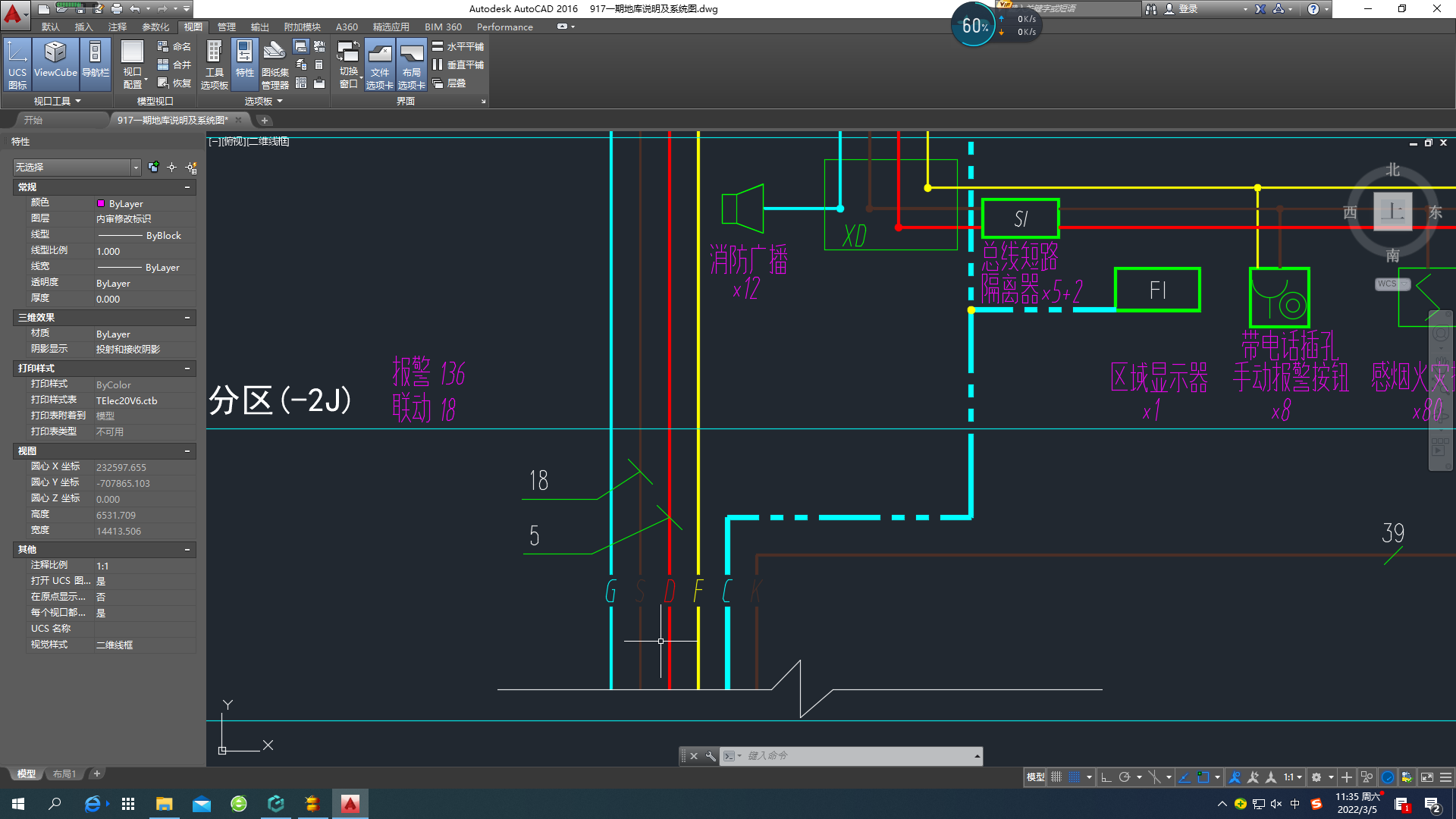Toggle the navigation bar (导航栏) button

coord(95,64)
